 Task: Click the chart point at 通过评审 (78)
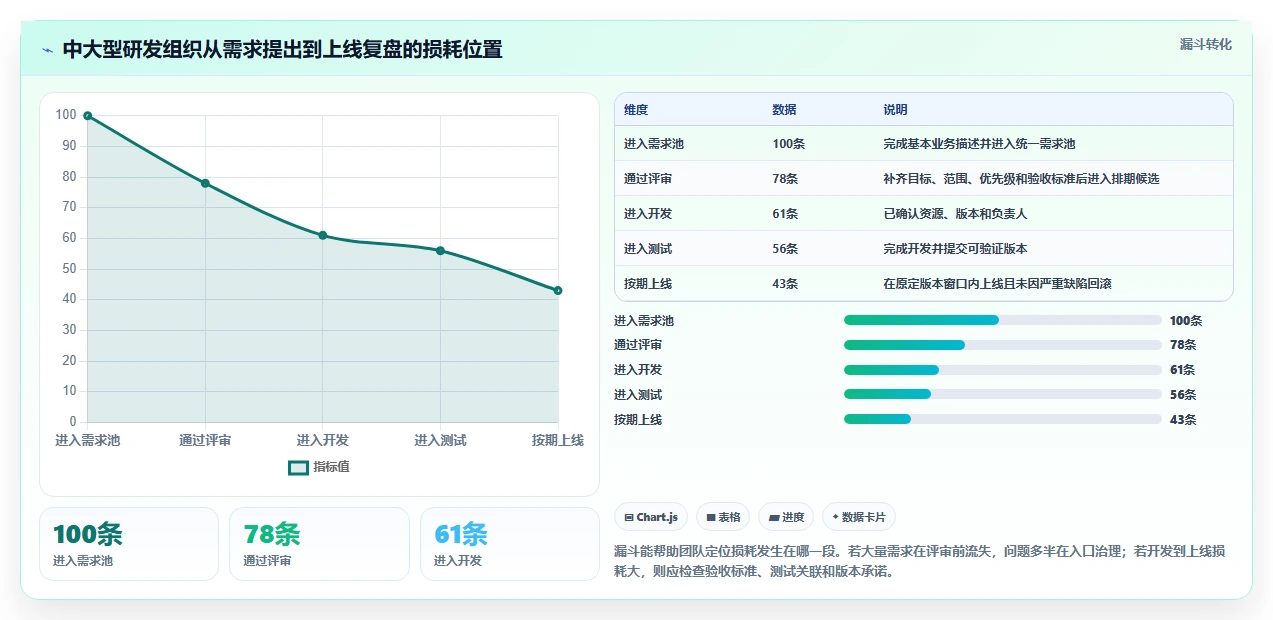(205, 183)
